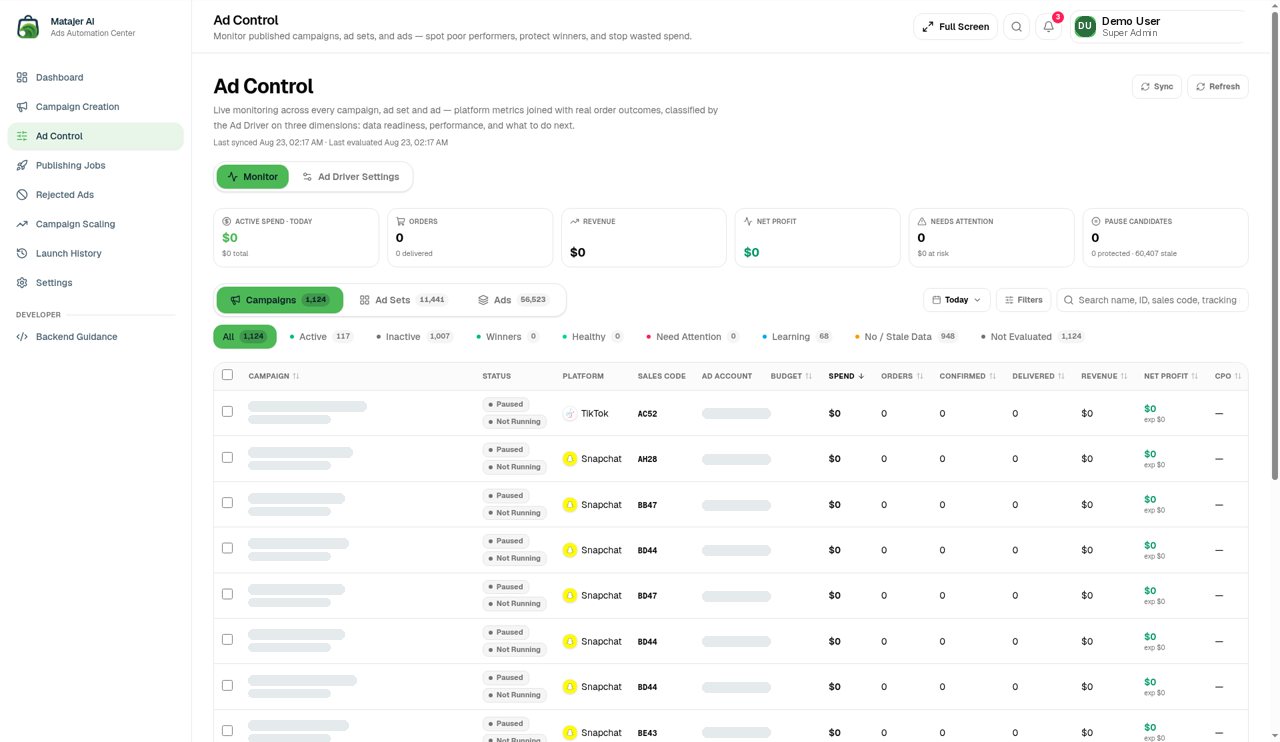Click the Matajer AI logo icon
Screen dimensions: 1280x742
[x=28, y=27]
